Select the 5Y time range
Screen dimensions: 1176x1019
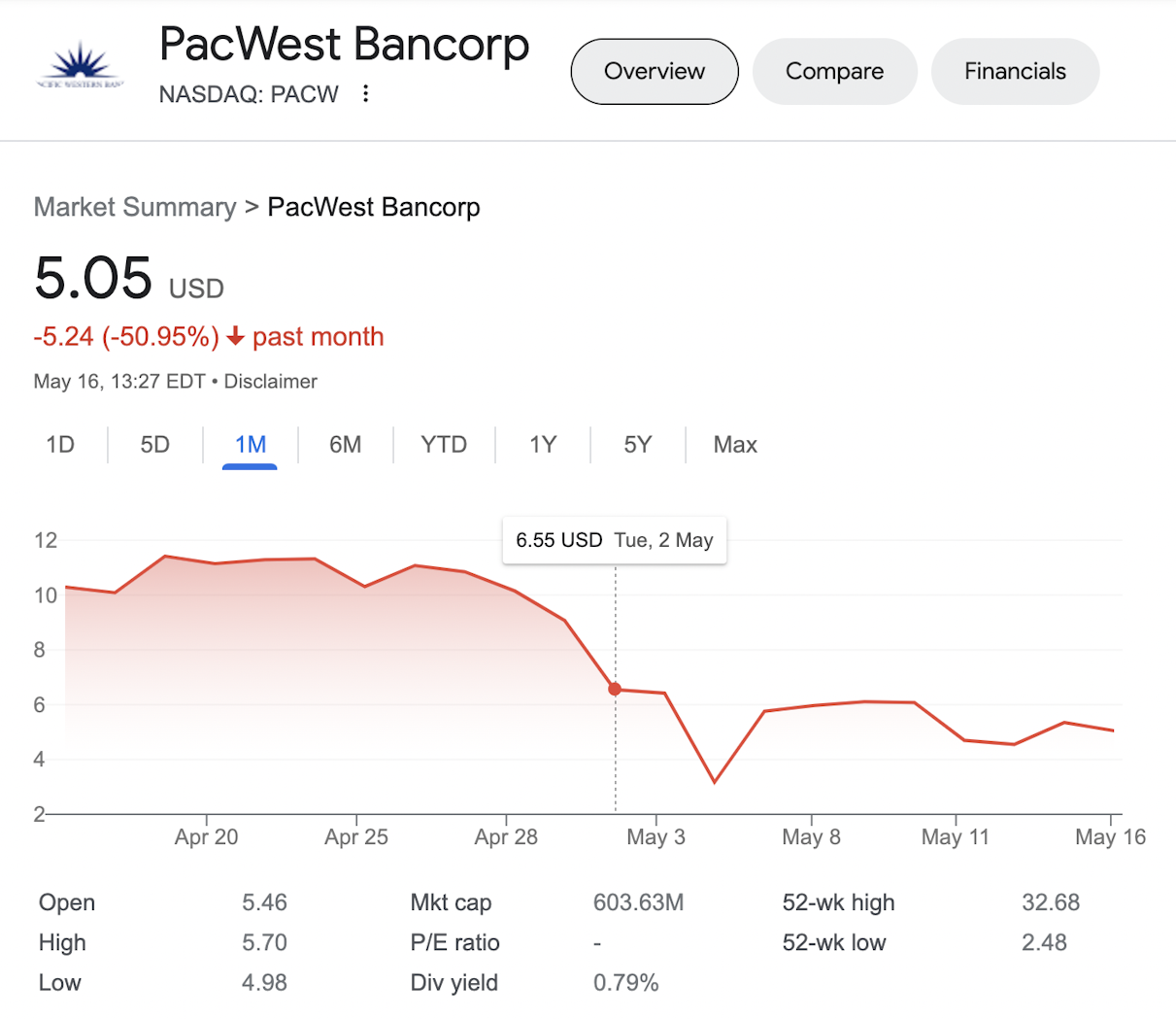(637, 445)
